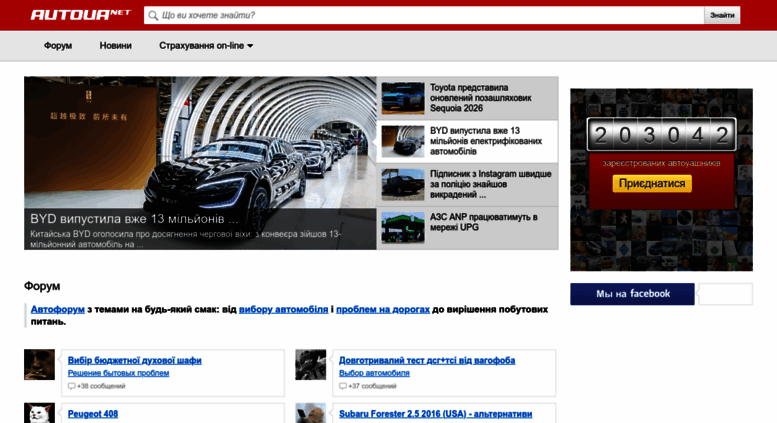Open 'Підписник з Instagram швидше за поліцію' article
The height and width of the screenshot is (423, 777).
(x=491, y=184)
